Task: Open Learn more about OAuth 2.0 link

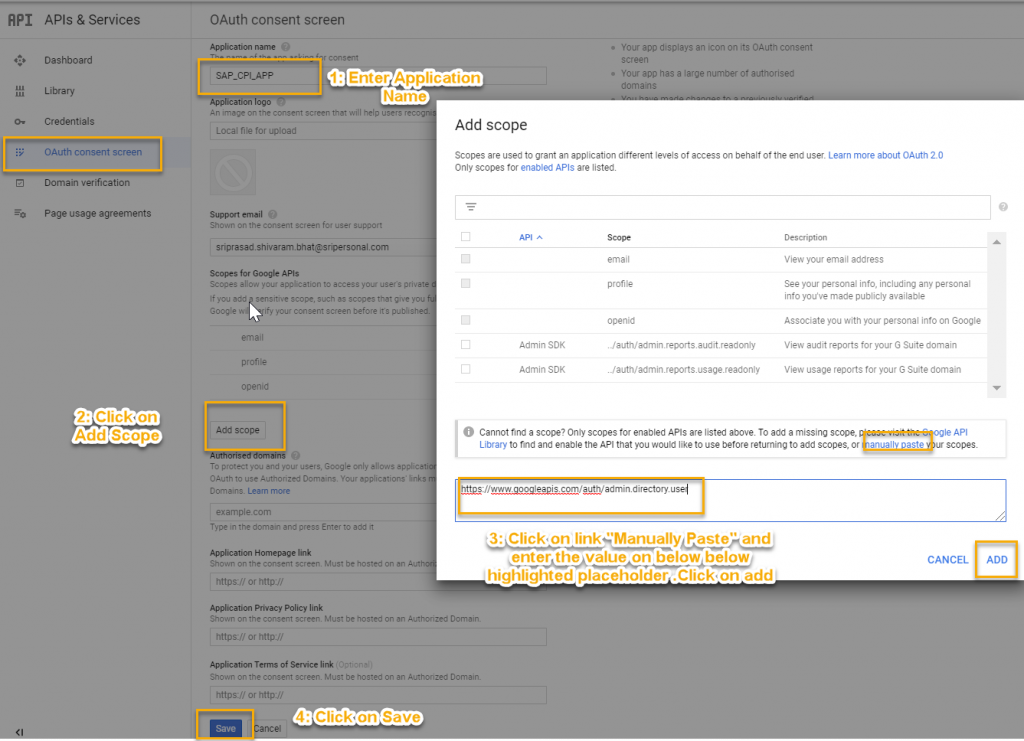Action: (886, 155)
